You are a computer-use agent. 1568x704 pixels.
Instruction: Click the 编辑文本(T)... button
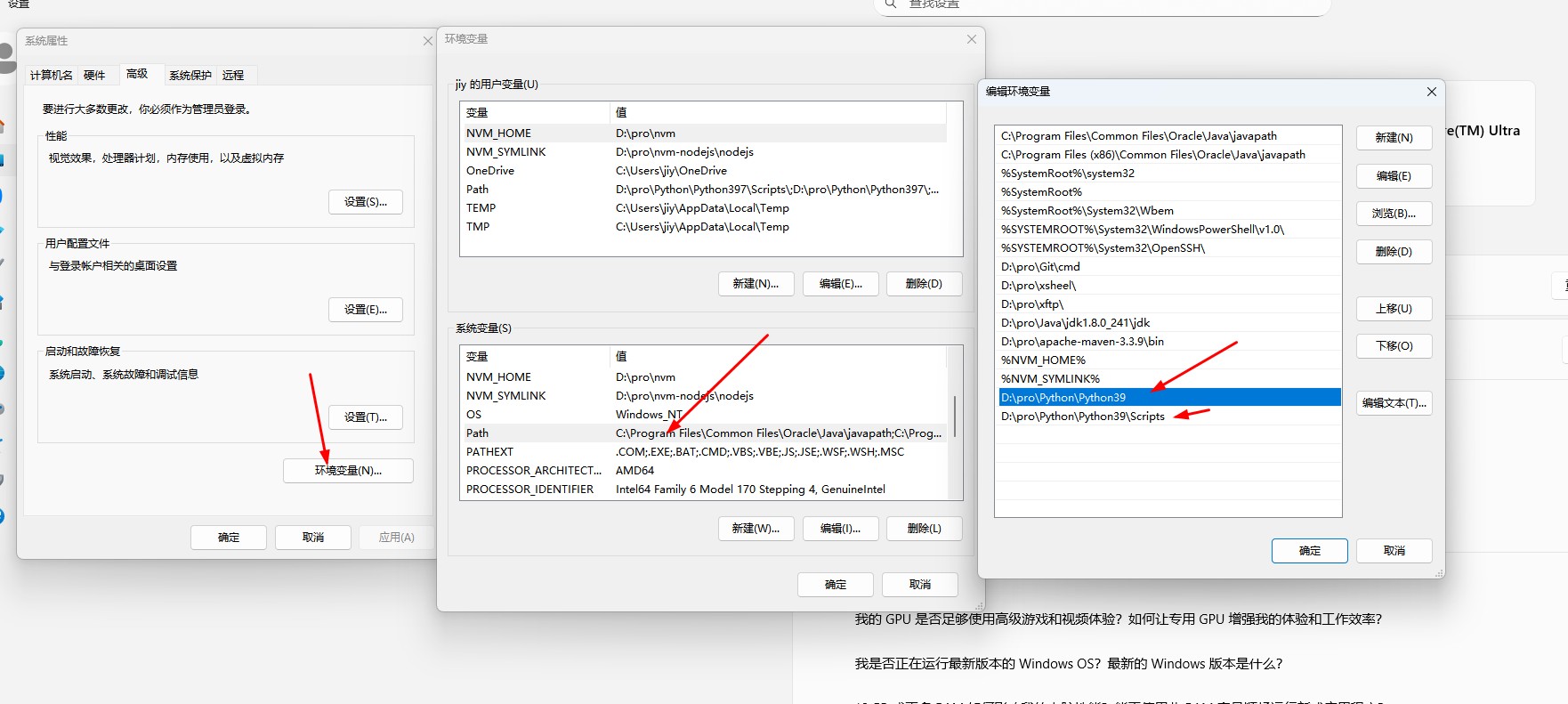pos(1394,403)
